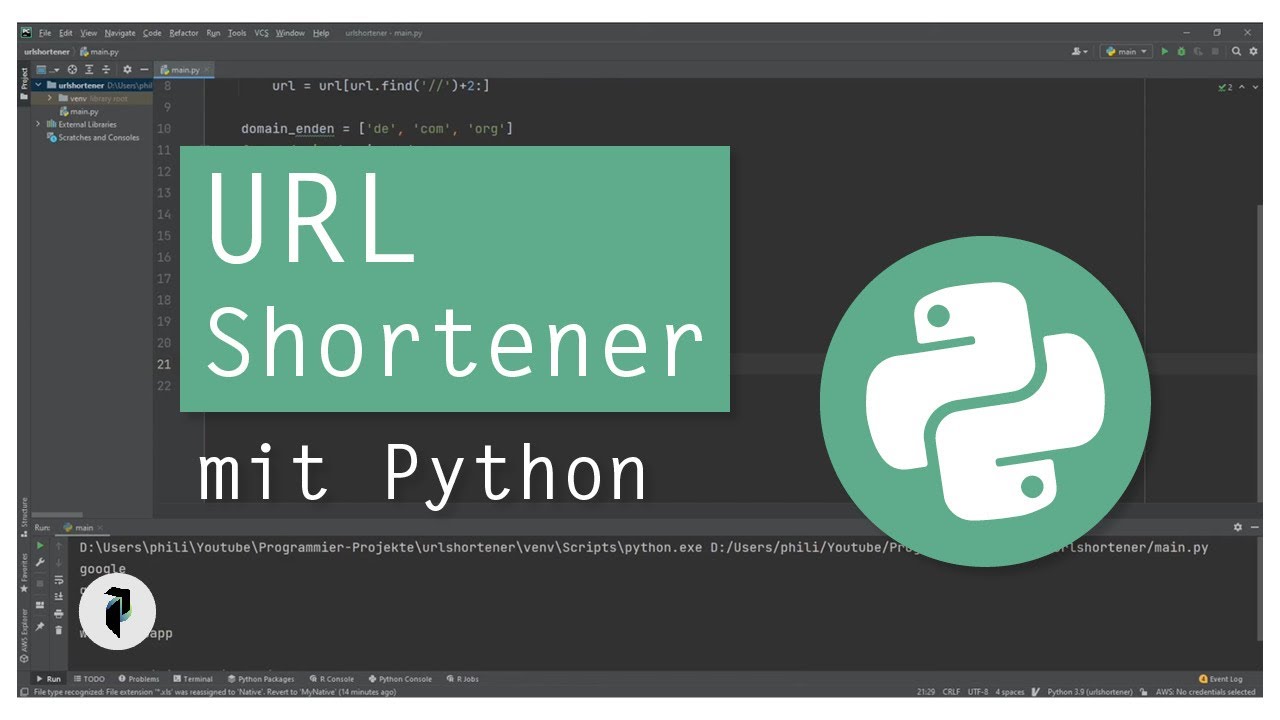Run the main configuration with green play button
The width and height of the screenshot is (1280, 720).
[1164, 51]
